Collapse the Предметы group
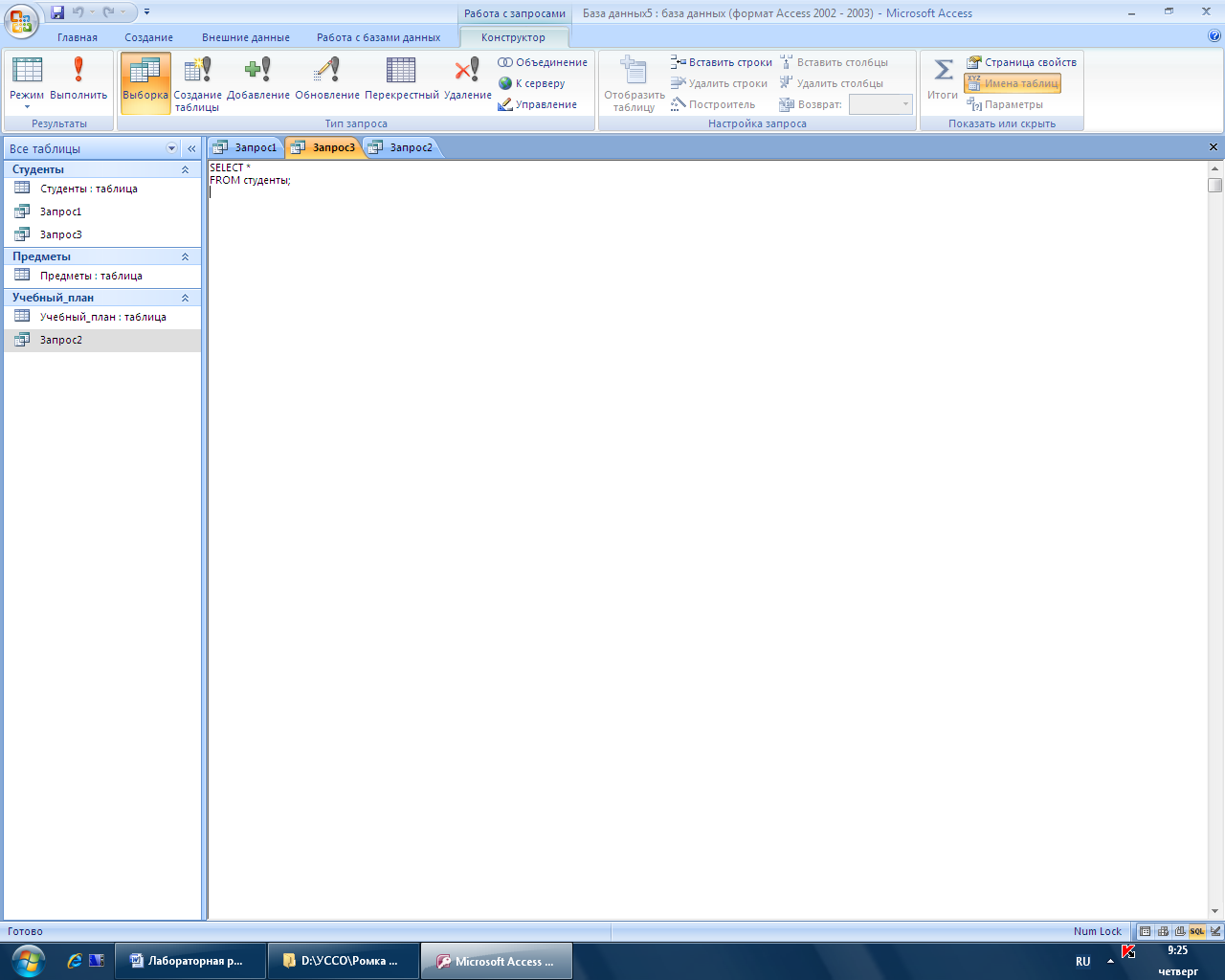 point(185,256)
